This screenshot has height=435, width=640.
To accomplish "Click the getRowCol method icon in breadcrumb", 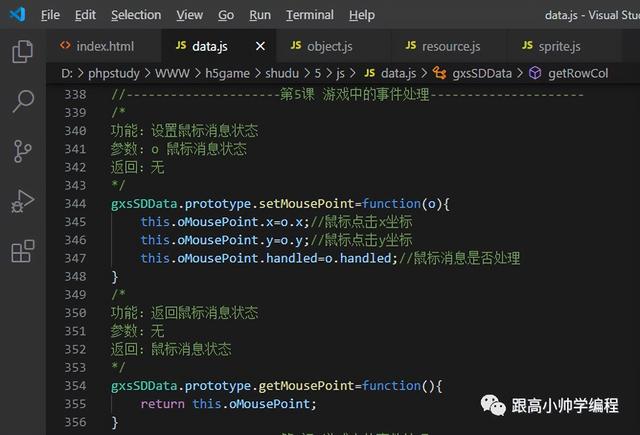I will (x=534, y=73).
